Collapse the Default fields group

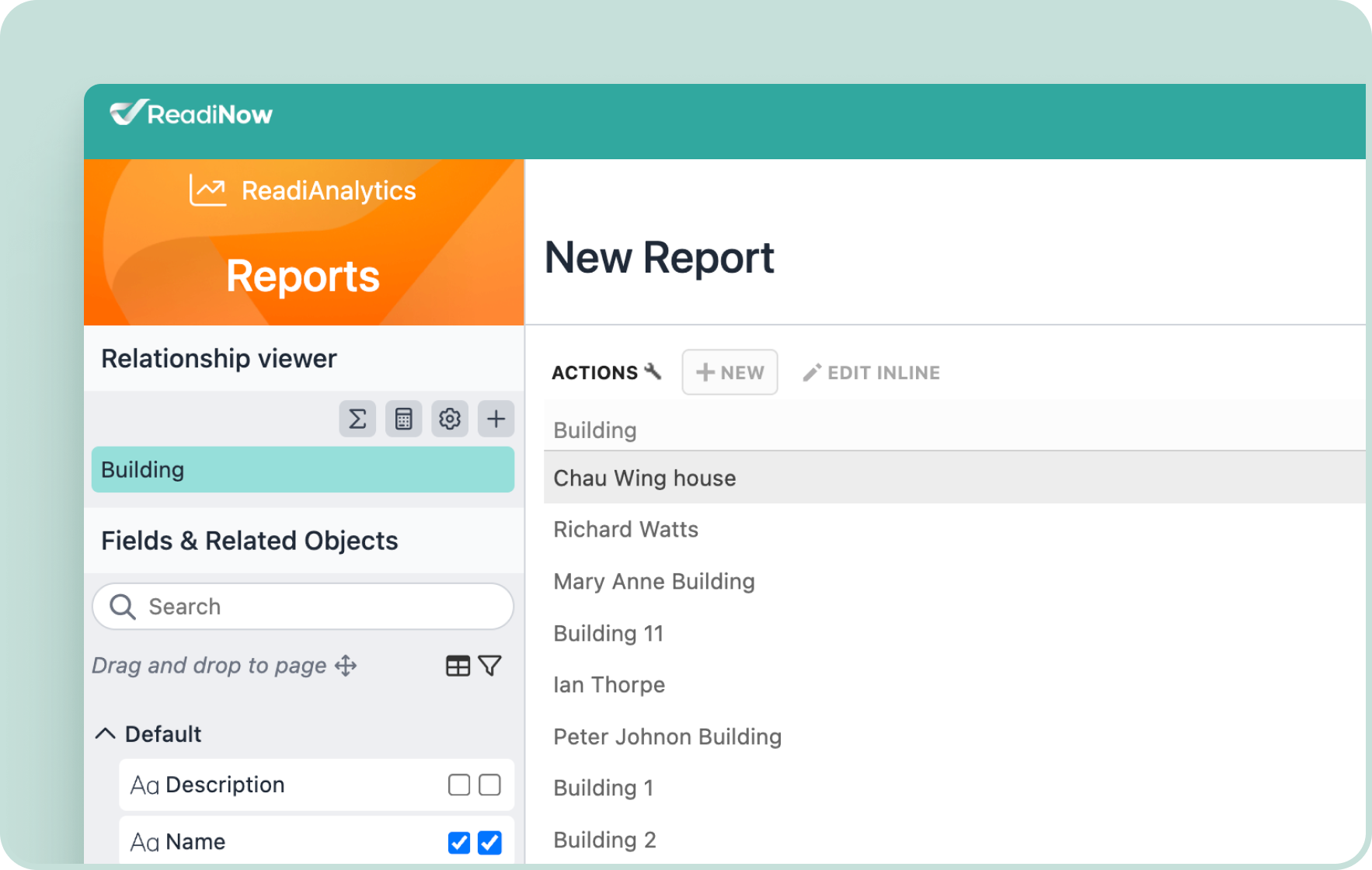tap(106, 734)
